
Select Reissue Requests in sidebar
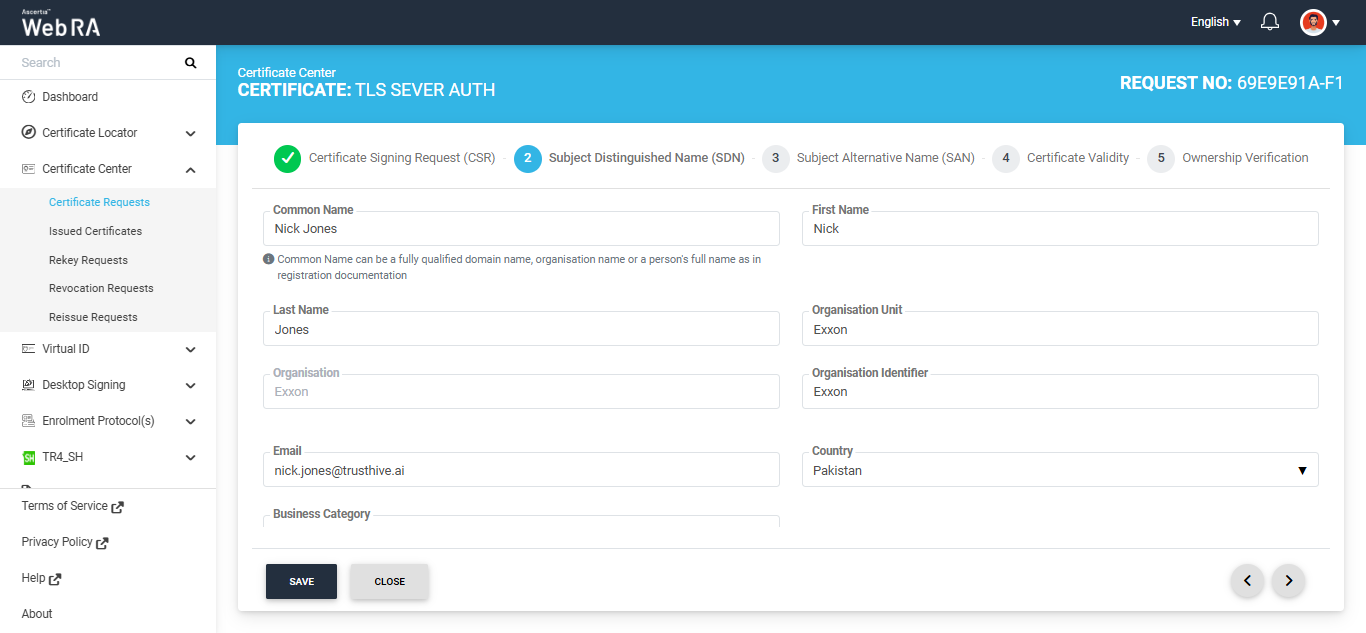click(x=93, y=317)
